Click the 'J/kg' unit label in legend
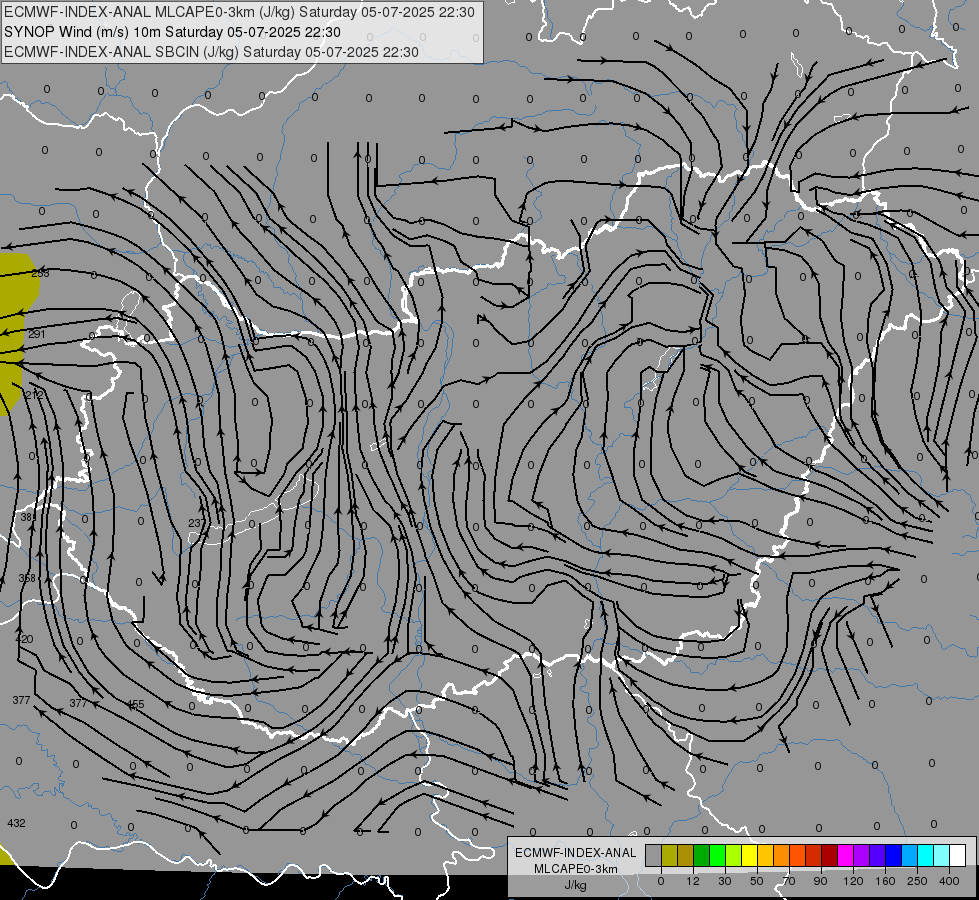The image size is (979, 900). pyautogui.click(x=575, y=885)
